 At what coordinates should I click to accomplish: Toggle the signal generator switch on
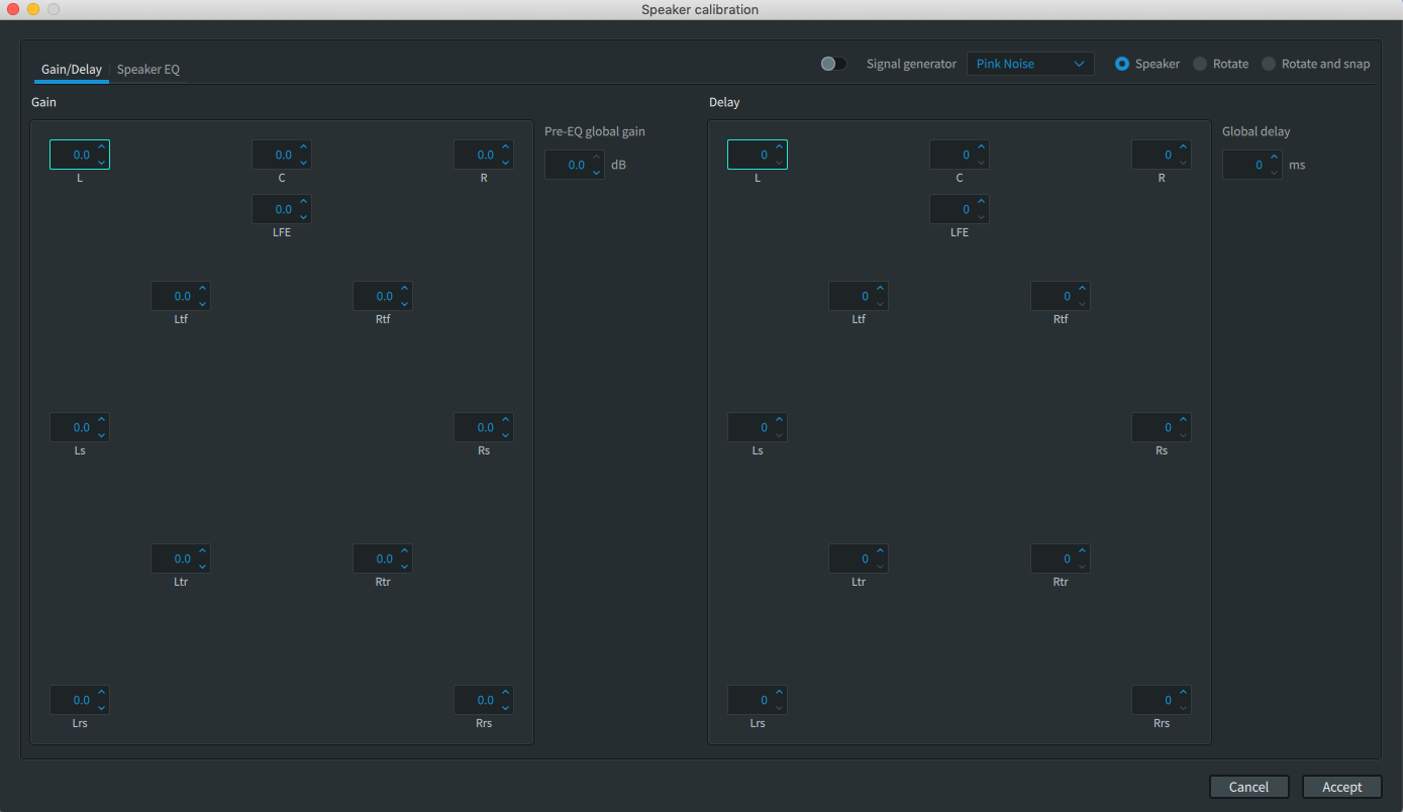pos(833,64)
